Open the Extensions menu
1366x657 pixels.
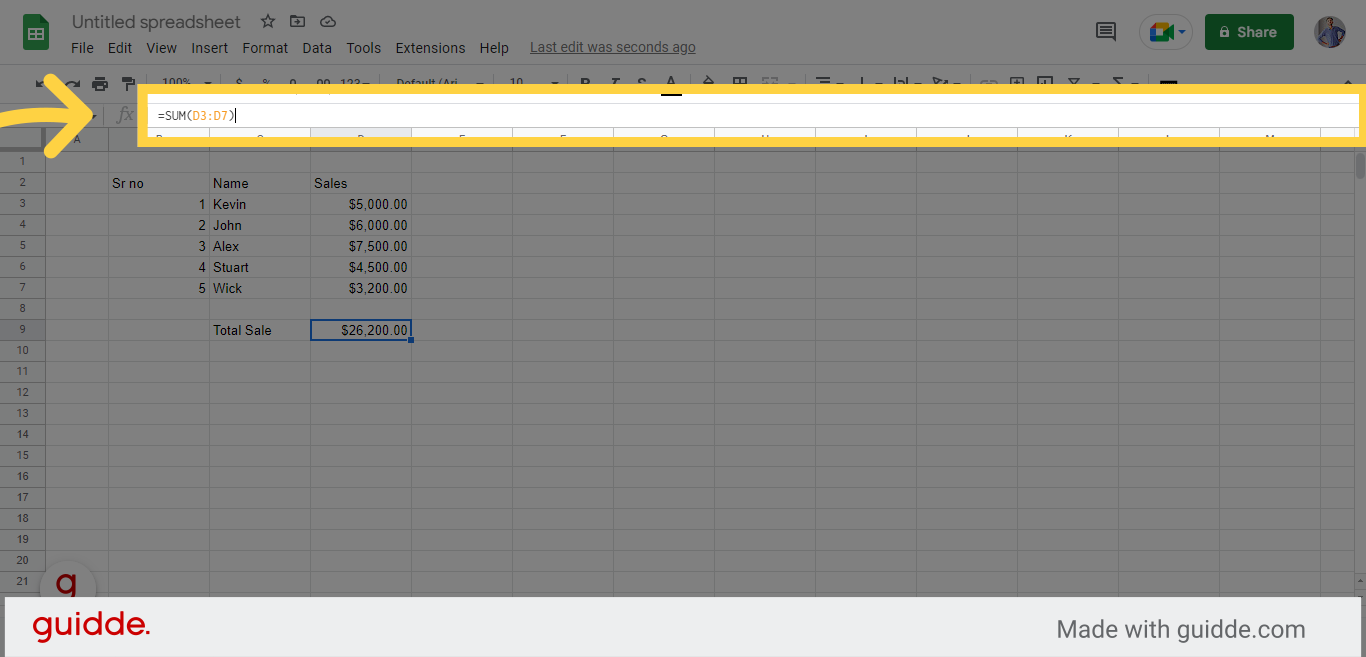coord(430,48)
